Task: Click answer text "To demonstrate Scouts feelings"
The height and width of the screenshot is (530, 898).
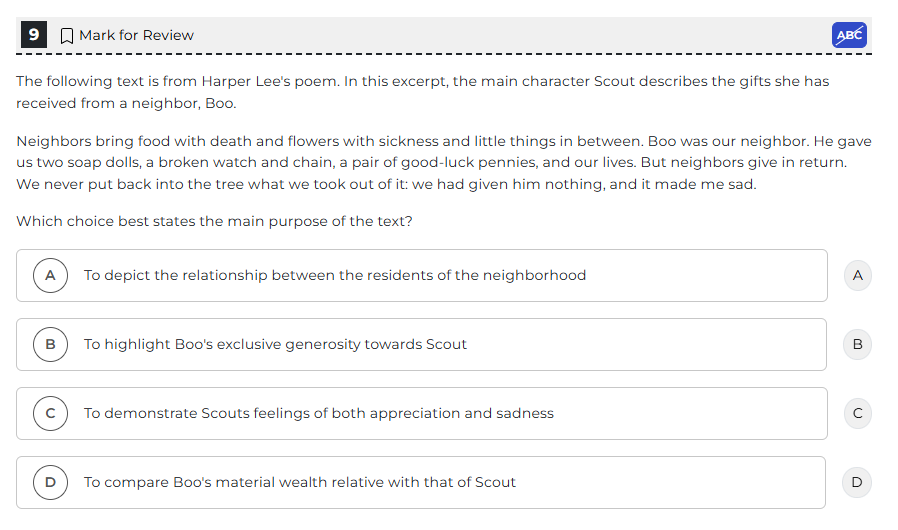Action: point(318,413)
